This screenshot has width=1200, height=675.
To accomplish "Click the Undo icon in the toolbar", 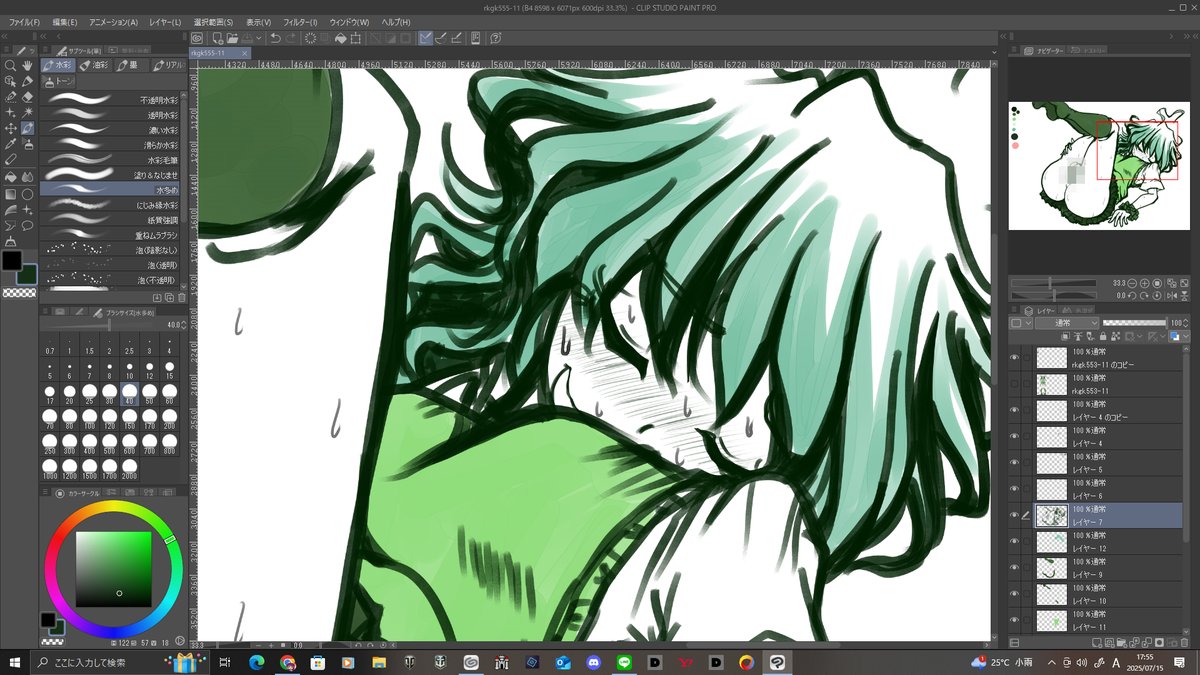I will pyautogui.click(x=275, y=37).
